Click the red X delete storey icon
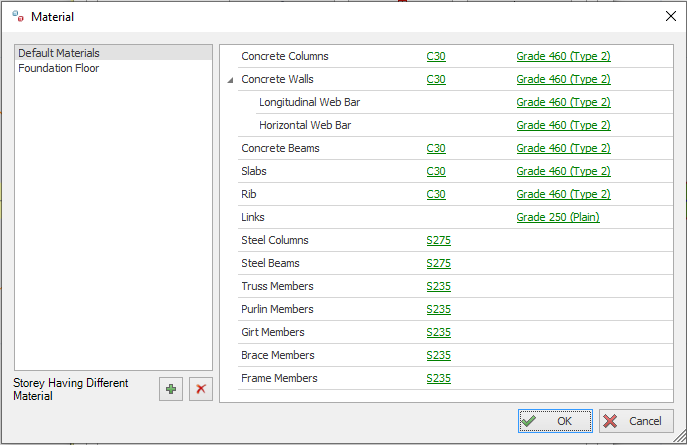687x445 pixels. click(201, 389)
